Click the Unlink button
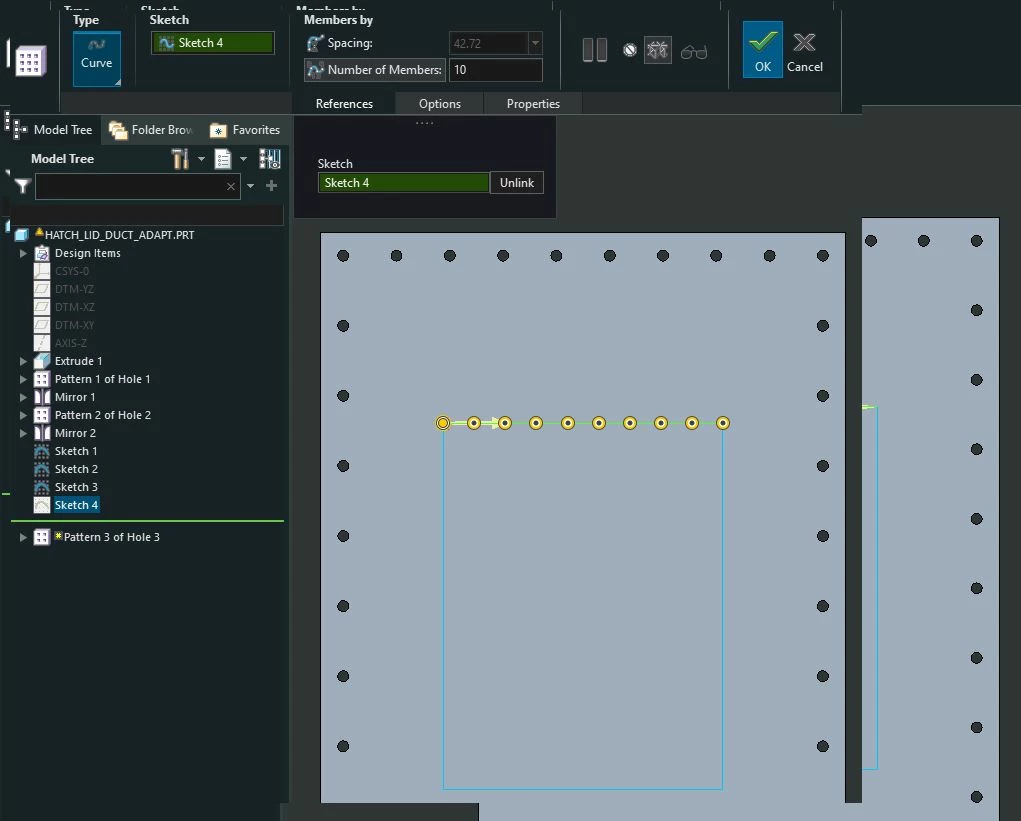The width and height of the screenshot is (1021, 821). 516,183
